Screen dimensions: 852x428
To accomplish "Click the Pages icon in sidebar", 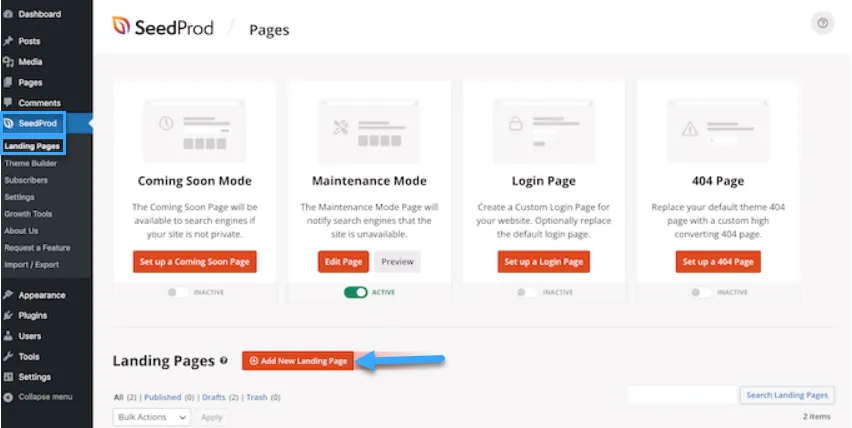I will coord(8,83).
